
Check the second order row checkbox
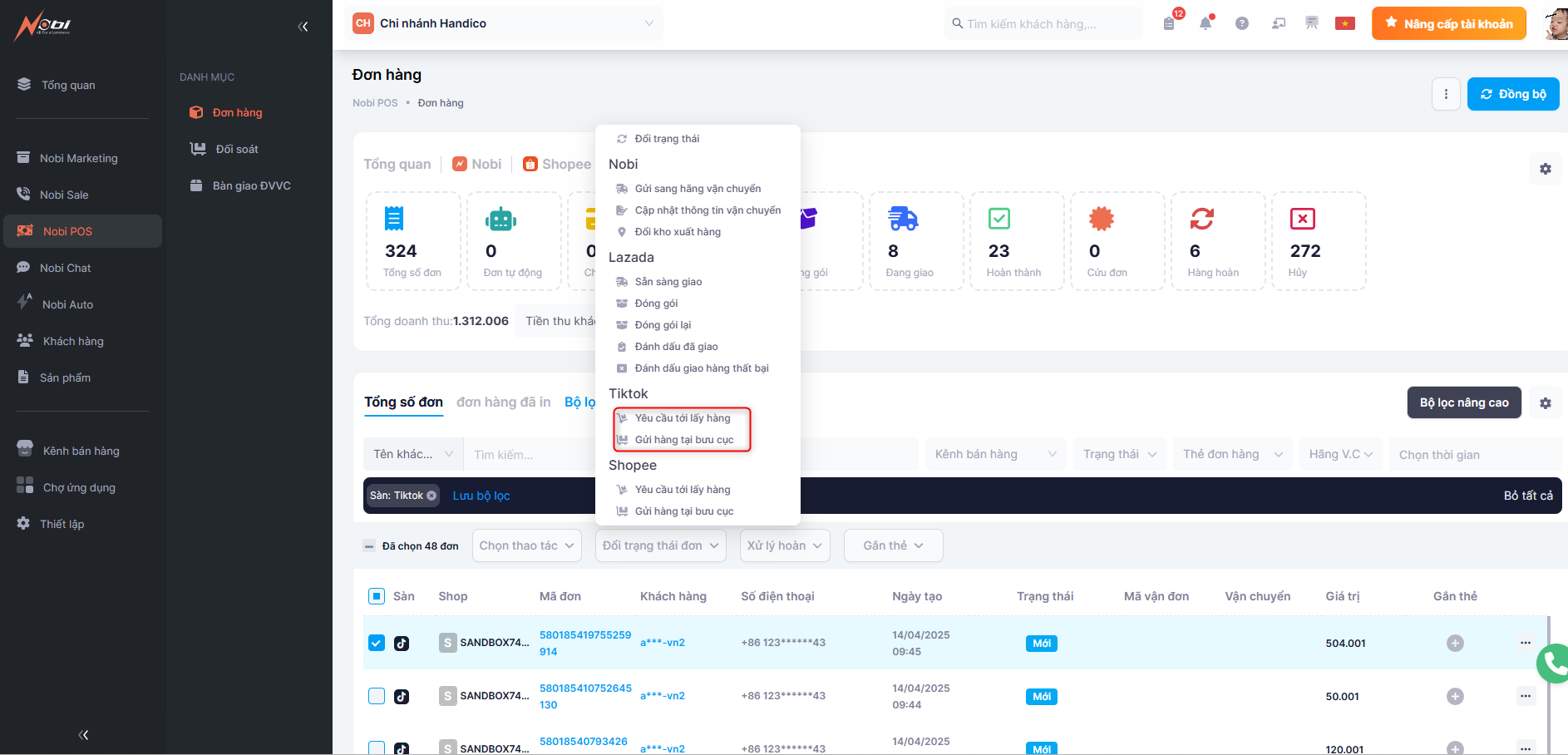click(x=377, y=696)
